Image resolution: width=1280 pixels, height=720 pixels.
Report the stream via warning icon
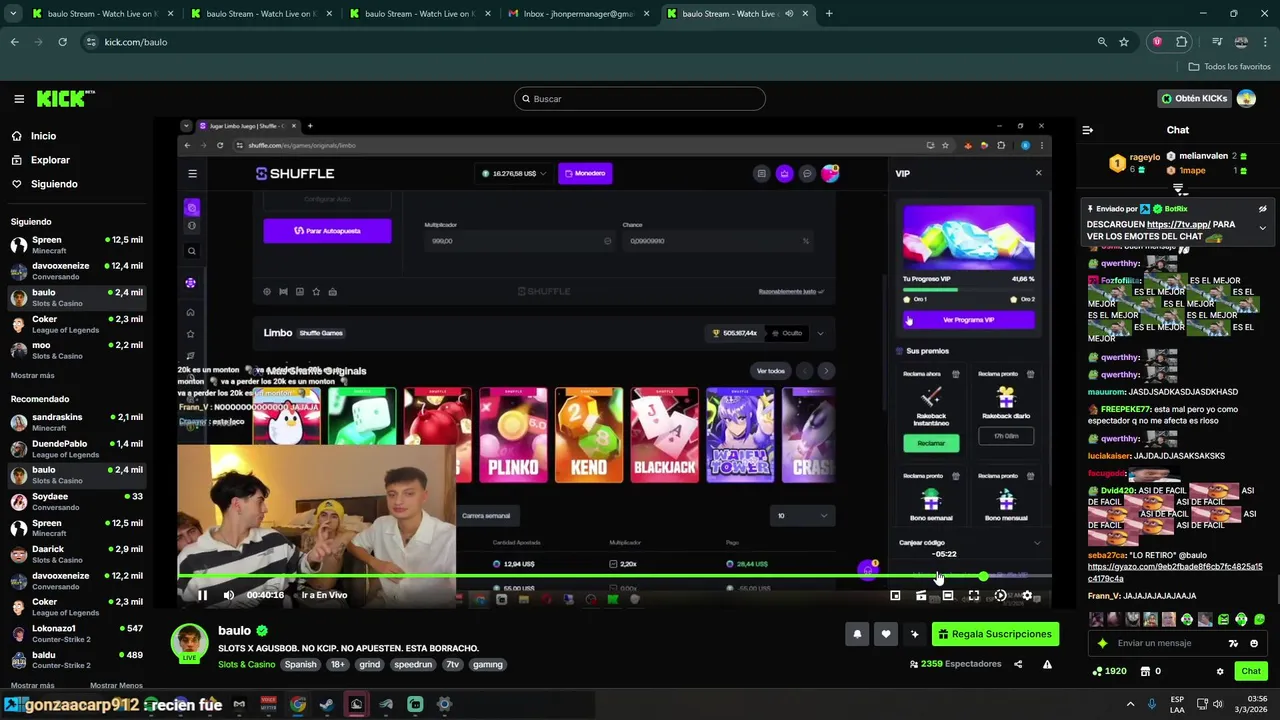(x=1047, y=664)
